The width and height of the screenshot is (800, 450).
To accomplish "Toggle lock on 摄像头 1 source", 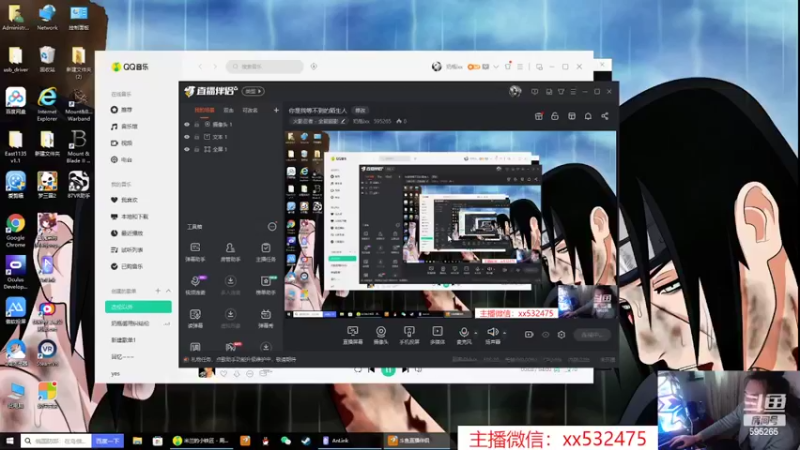I will click(x=196, y=124).
